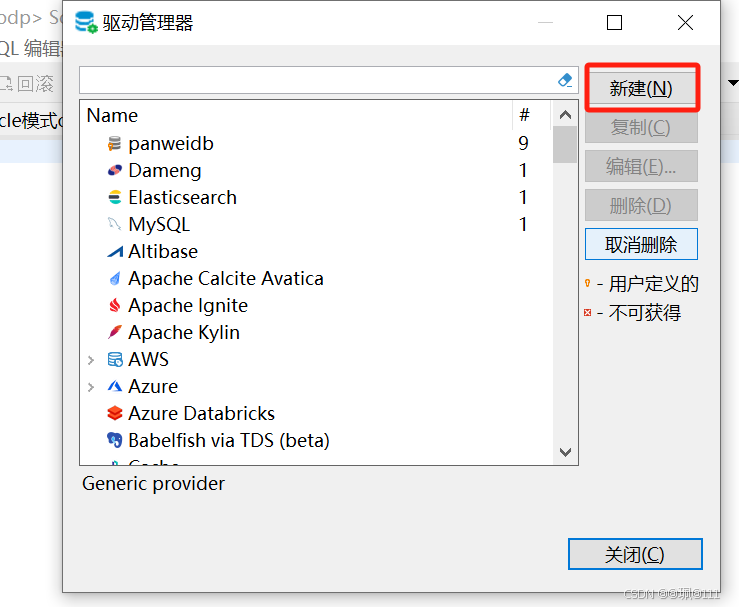This screenshot has height=607, width=739.
Task: Click the Babelfish via TDS icon
Action: (x=115, y=440)
